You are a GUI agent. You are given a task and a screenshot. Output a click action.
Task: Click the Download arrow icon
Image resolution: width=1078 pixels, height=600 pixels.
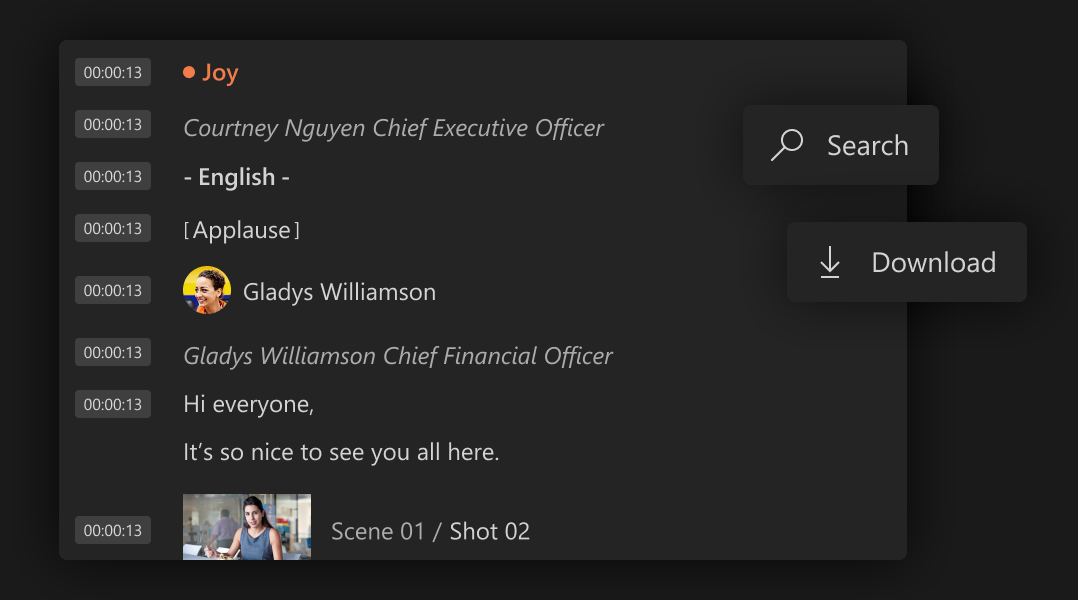click(x=830, y=262)
